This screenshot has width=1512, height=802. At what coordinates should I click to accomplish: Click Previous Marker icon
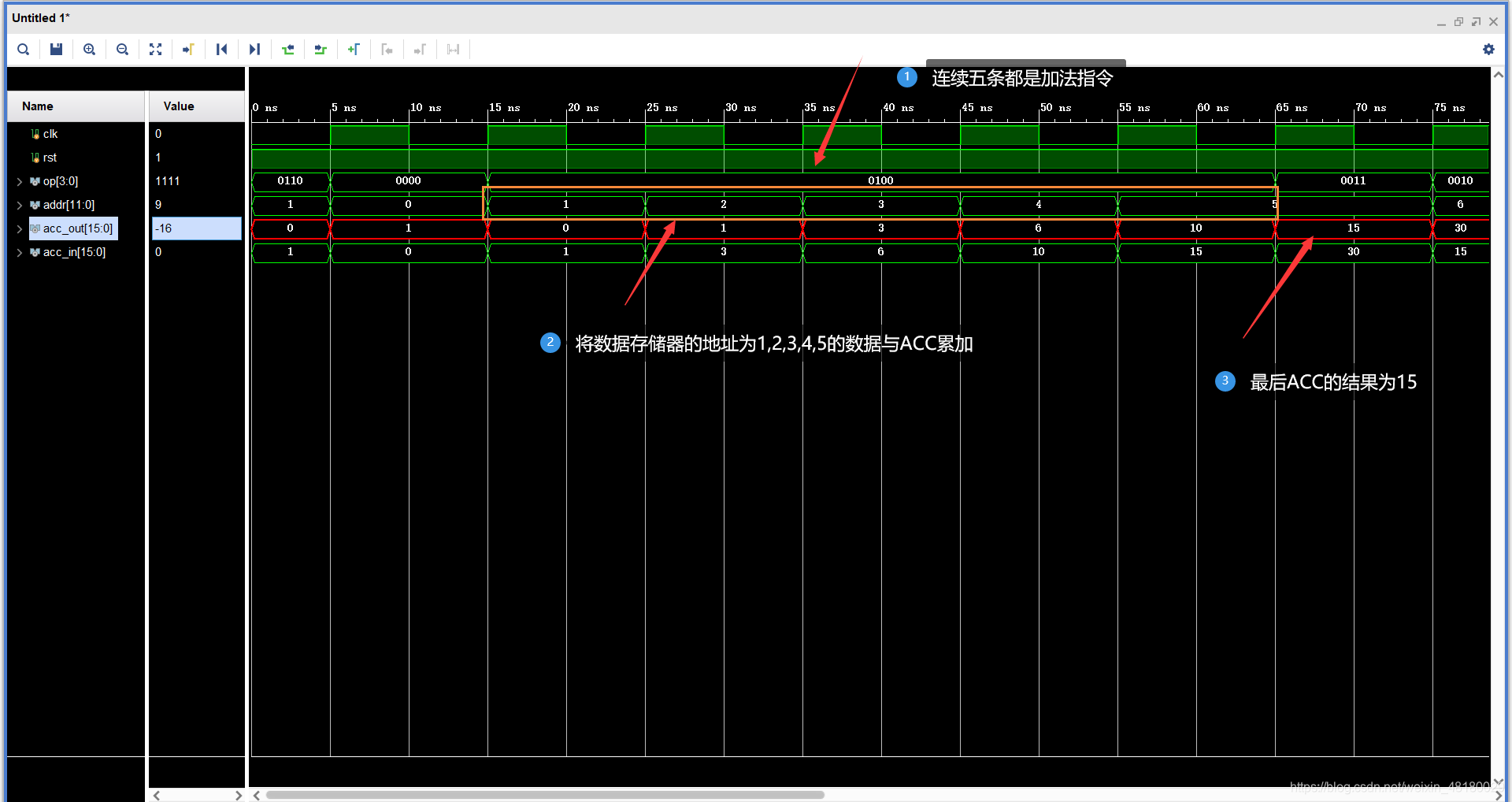[387, 50]
